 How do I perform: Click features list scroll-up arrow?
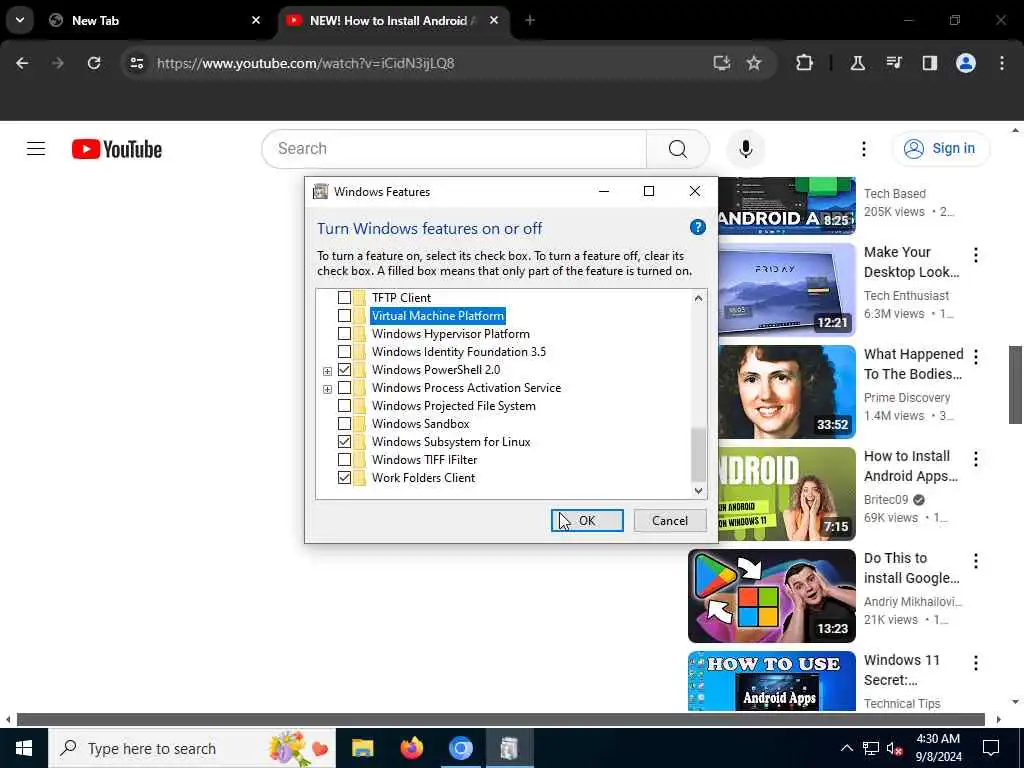point(698,298)
